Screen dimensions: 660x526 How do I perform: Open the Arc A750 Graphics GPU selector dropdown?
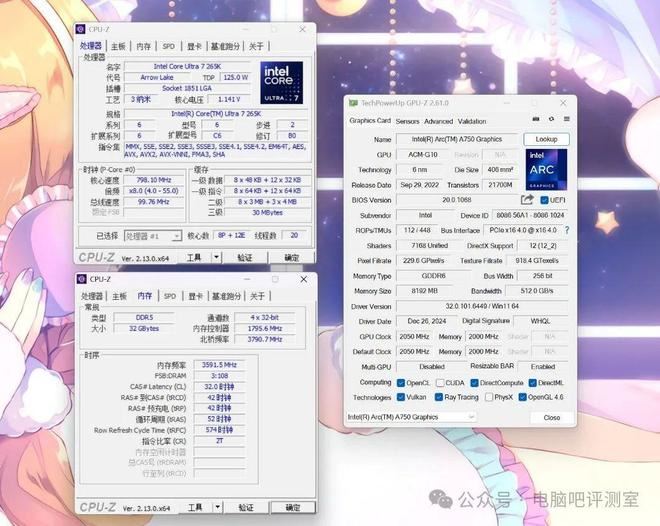411,417
